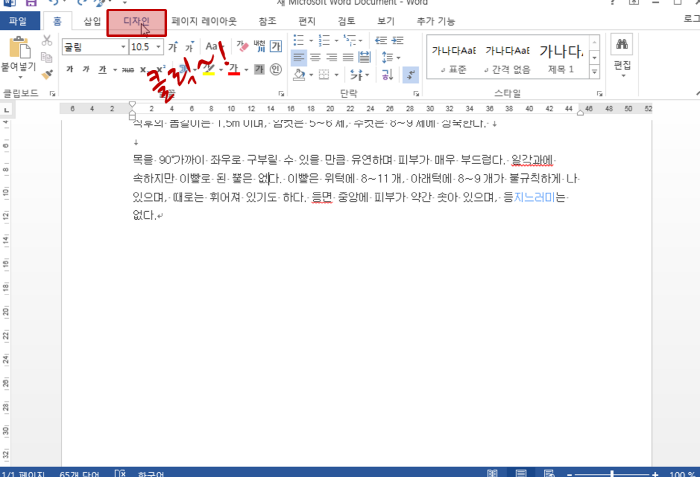Screen dimensions: 700x477
Task: Open the Page Layout tab
Action: pyautogui.click(x=204, y=21)
